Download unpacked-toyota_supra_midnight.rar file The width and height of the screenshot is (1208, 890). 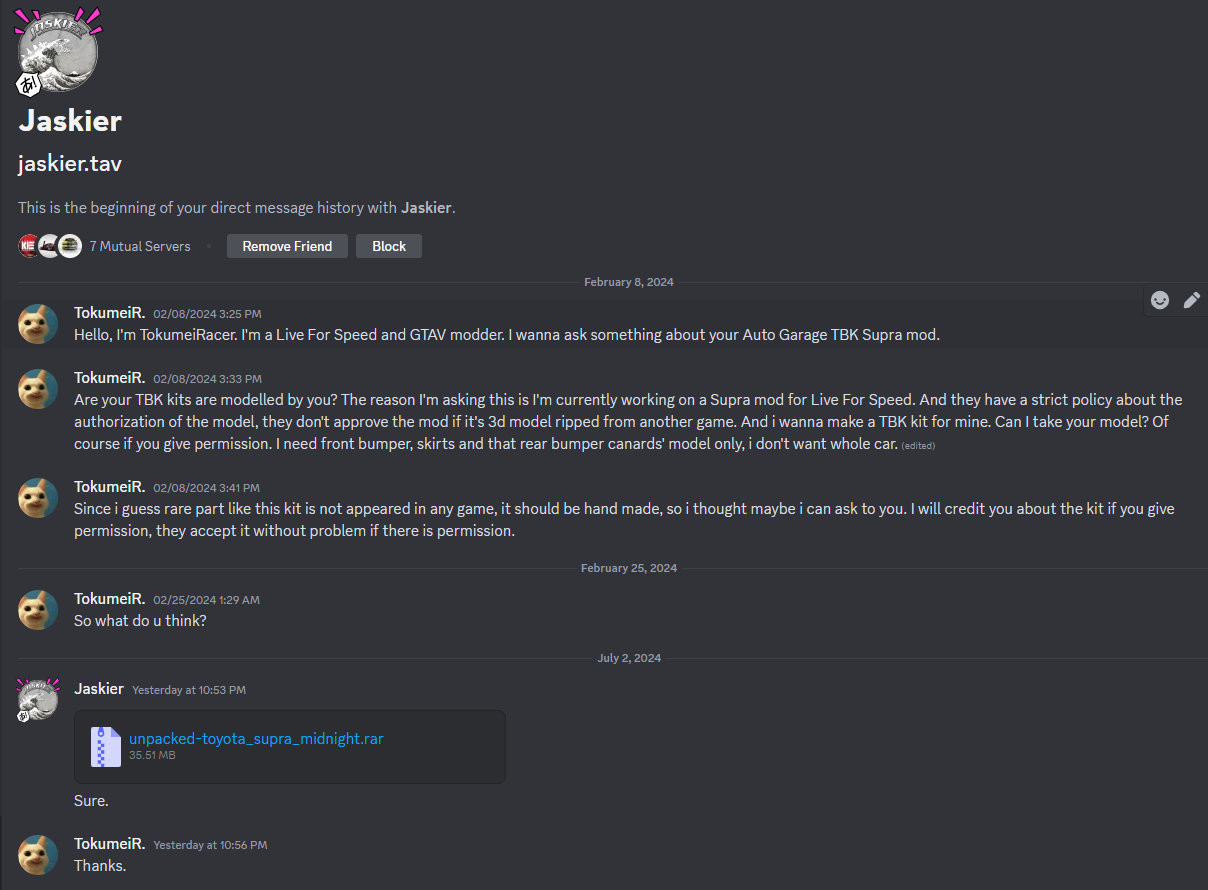(256, 739)
